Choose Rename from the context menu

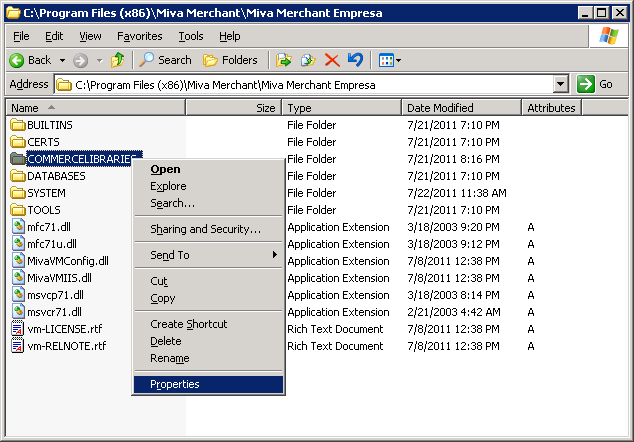pyautogui.click(x=208, y=358)
